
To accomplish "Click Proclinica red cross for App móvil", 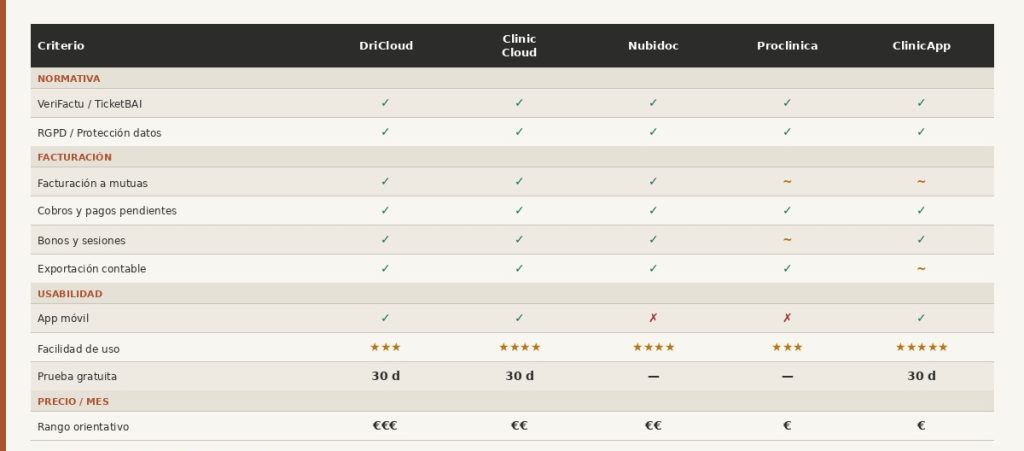I will point(787,318).
